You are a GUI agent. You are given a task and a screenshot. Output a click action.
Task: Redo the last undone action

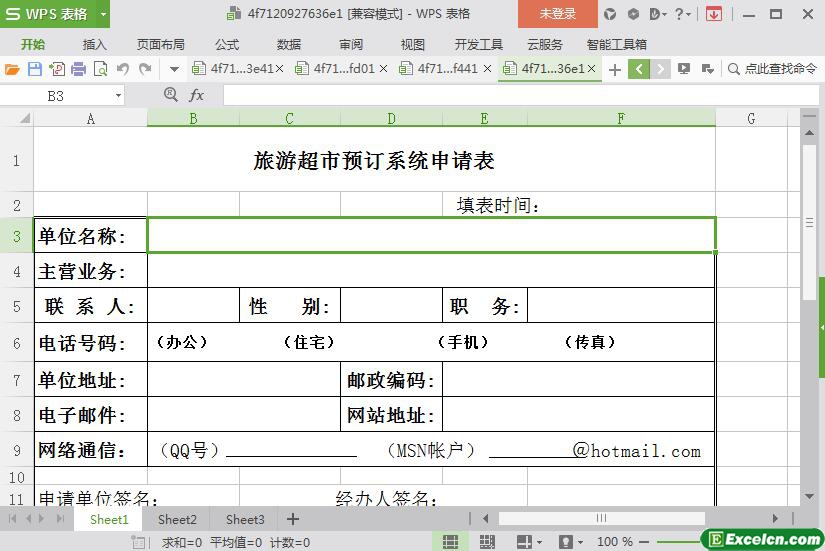click(145, 69)
